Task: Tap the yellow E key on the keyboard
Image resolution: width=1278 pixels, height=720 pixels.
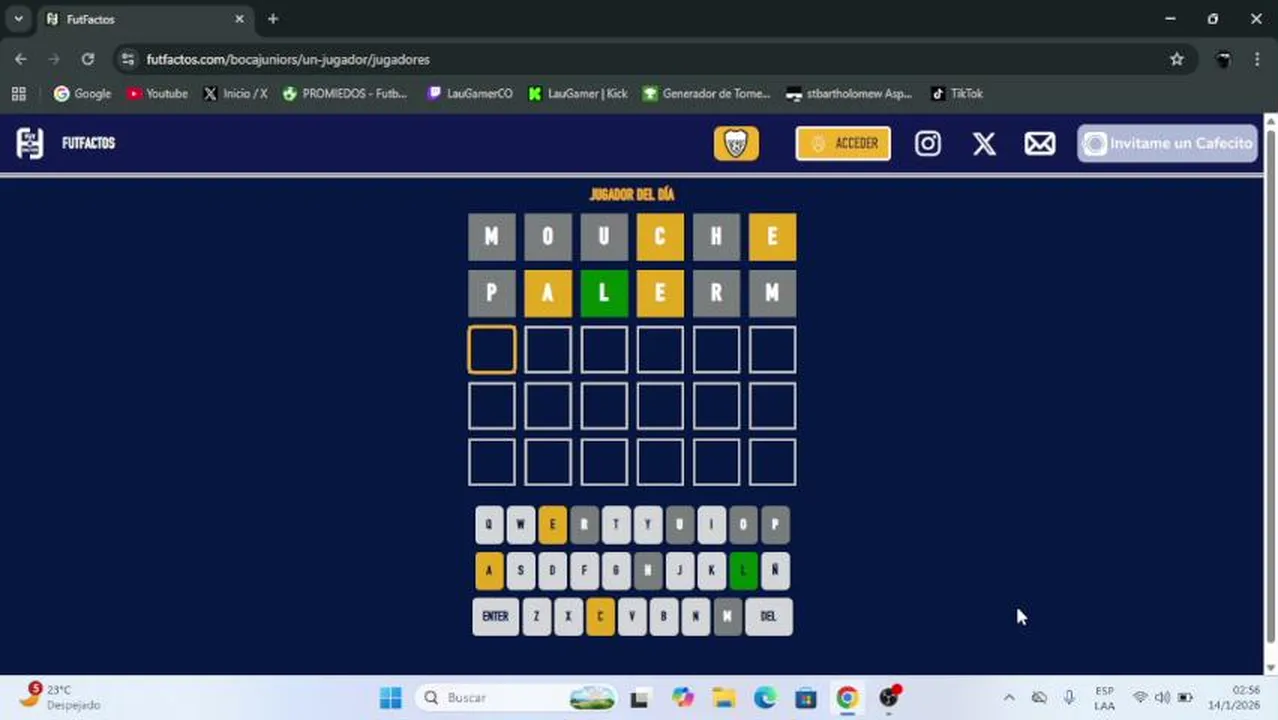Action: [x=552, y=524]
